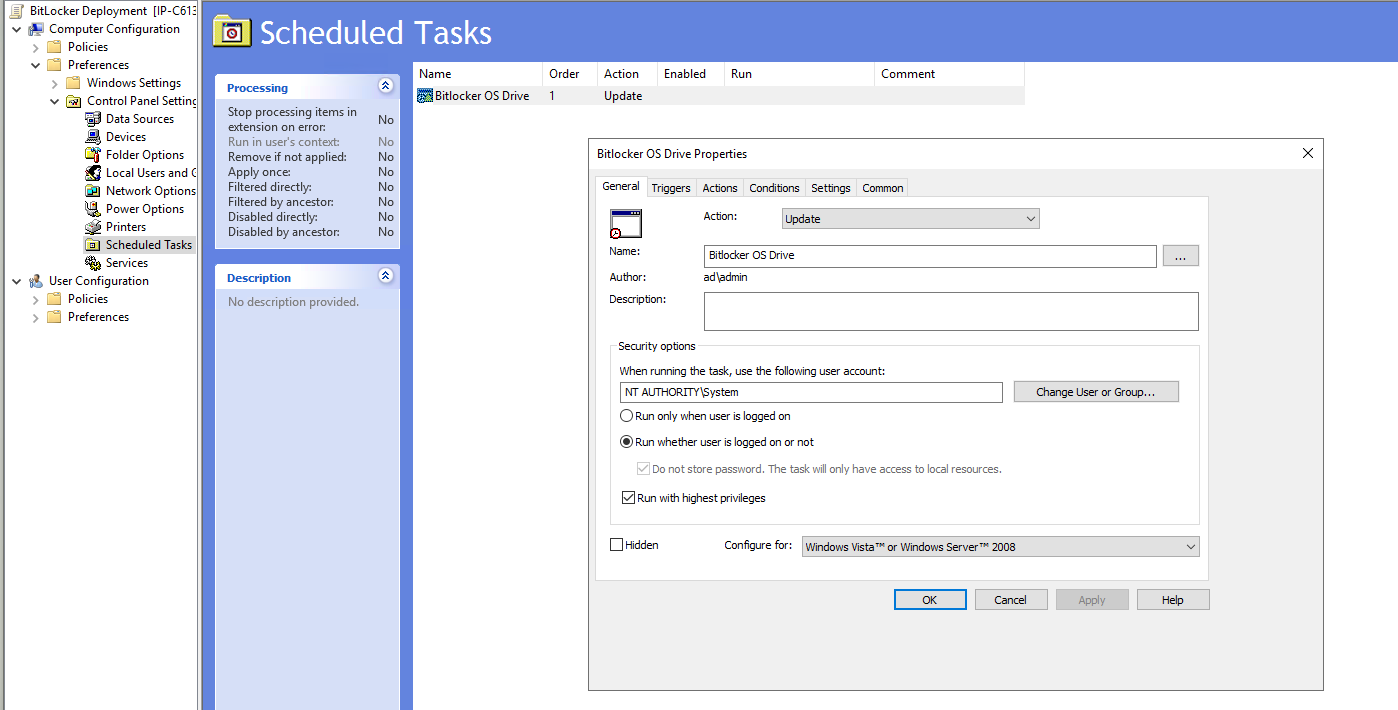Click Preferences folder icon under User Configuration
This screenshot has width=1398, height=710.
(x=55, y=317)
